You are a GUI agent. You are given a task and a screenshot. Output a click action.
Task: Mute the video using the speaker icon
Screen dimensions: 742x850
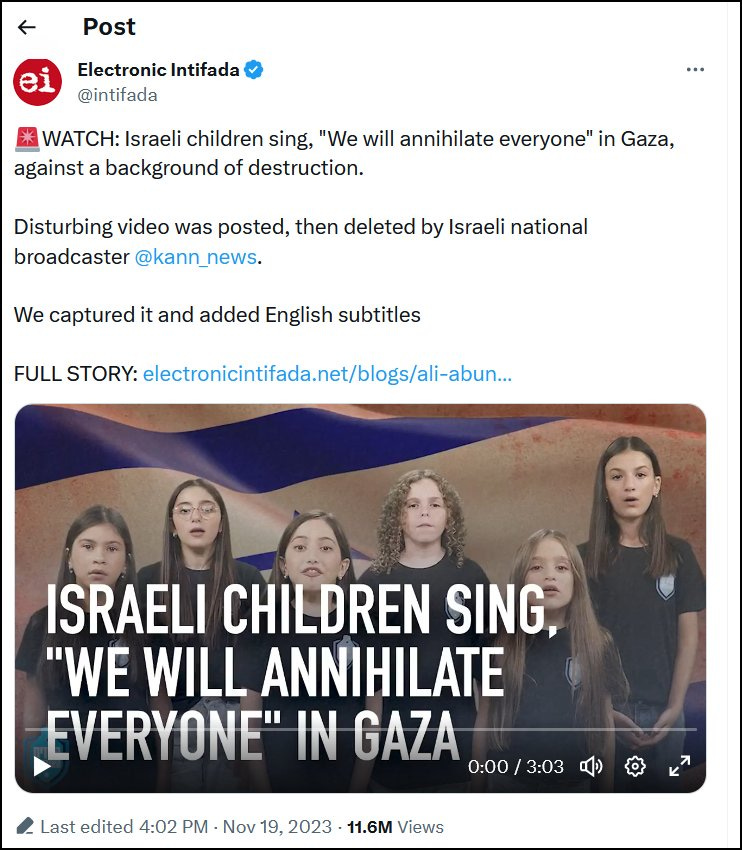591,766
